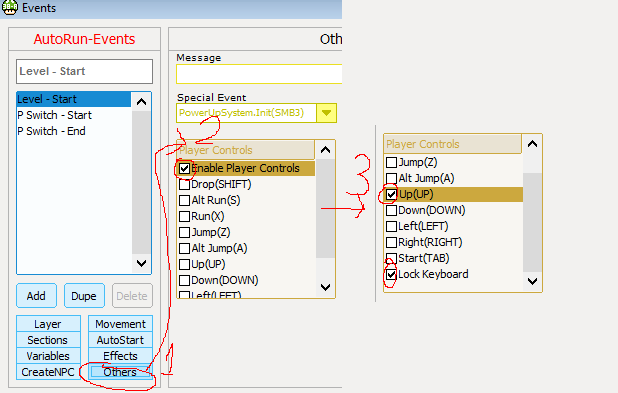This screenshot has width=618, height=393.
Task: Toggle Jump(Z) checkbox in the left list
Action: pos(184,233)
